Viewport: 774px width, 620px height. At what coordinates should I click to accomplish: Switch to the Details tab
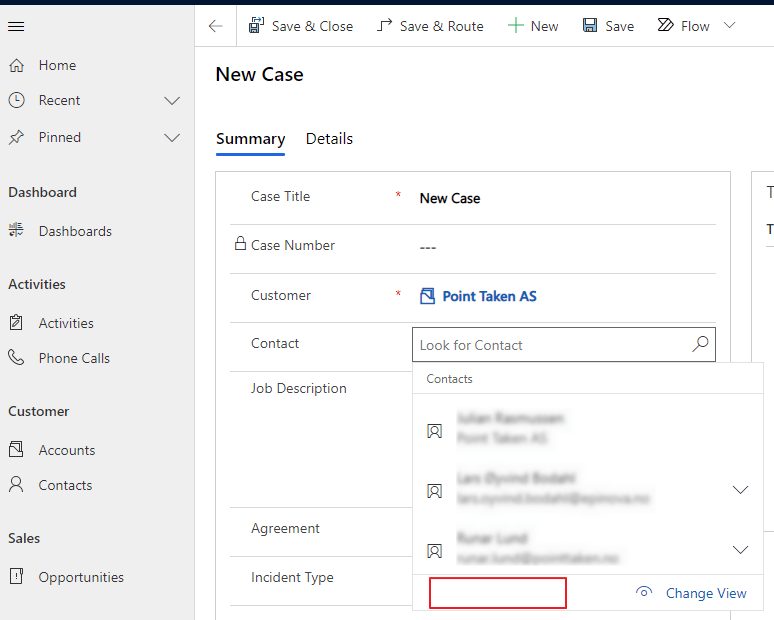point(329,139)
